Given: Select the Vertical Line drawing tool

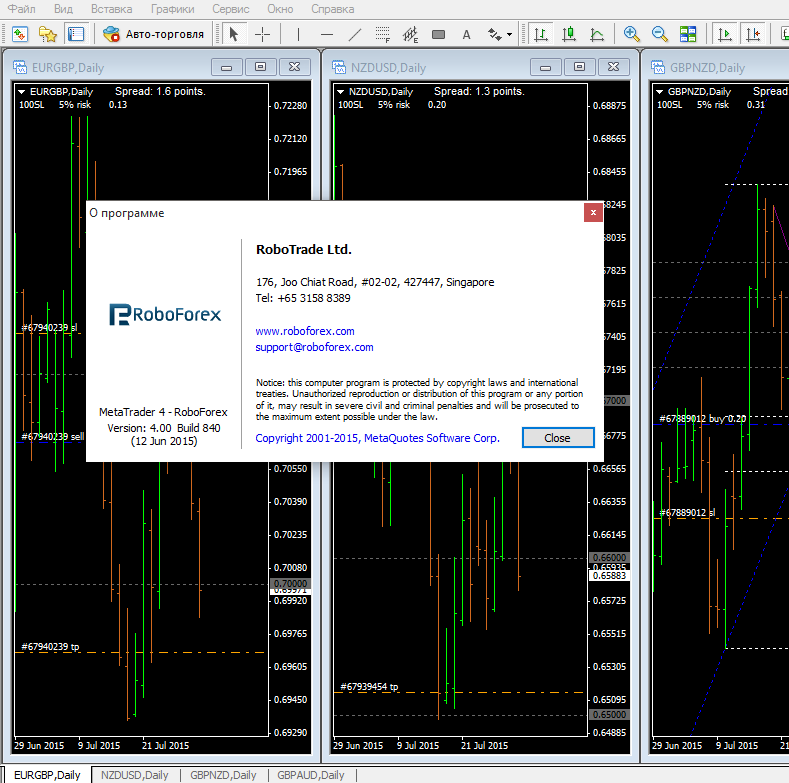Looking at the screenshot, I should coord(298,34).
